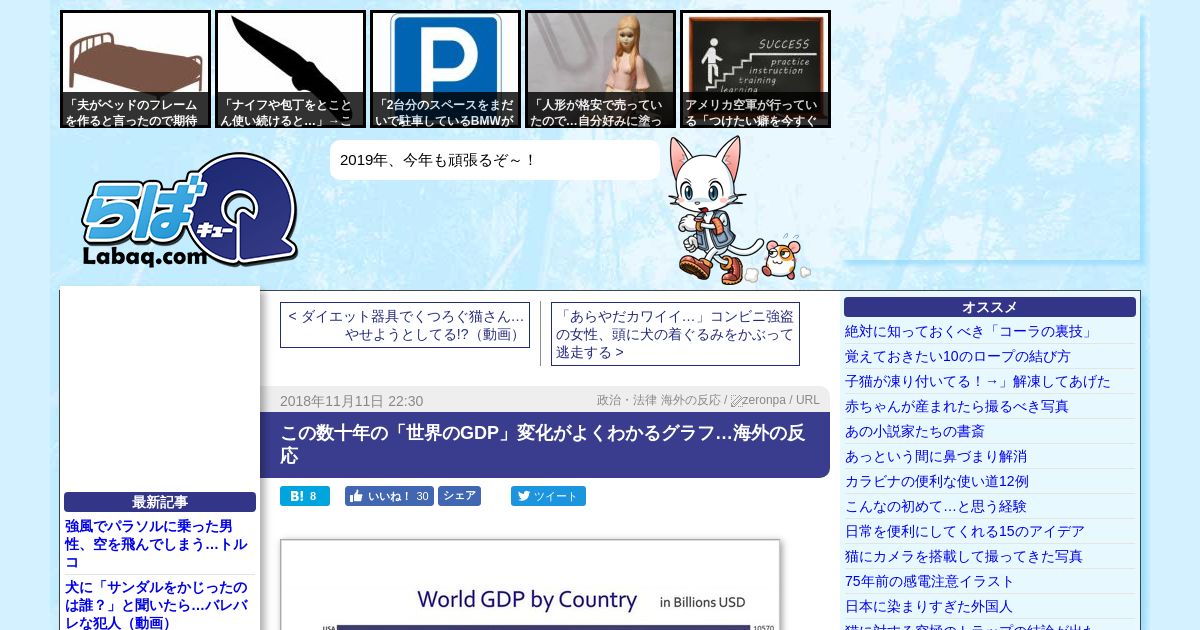The height and width of the screenshot is (630, 1200).
Task: Open 子猫が凍り付いてる recommended link
Action: click(977, 381)
